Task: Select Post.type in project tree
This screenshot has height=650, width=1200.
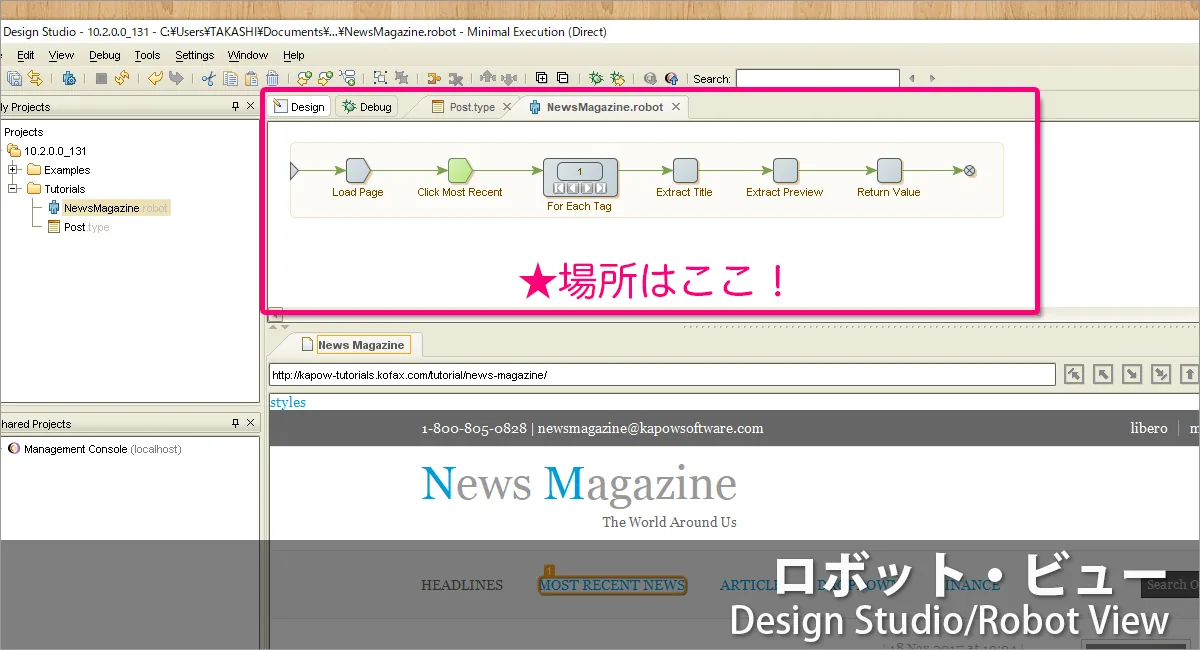Action: click(x=86, y=227)
